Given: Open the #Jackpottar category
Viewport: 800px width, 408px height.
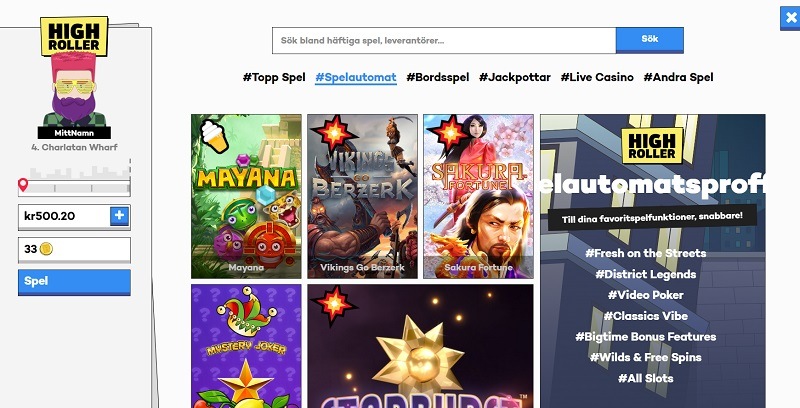Looking at the screenshot, I should [515, 78].
